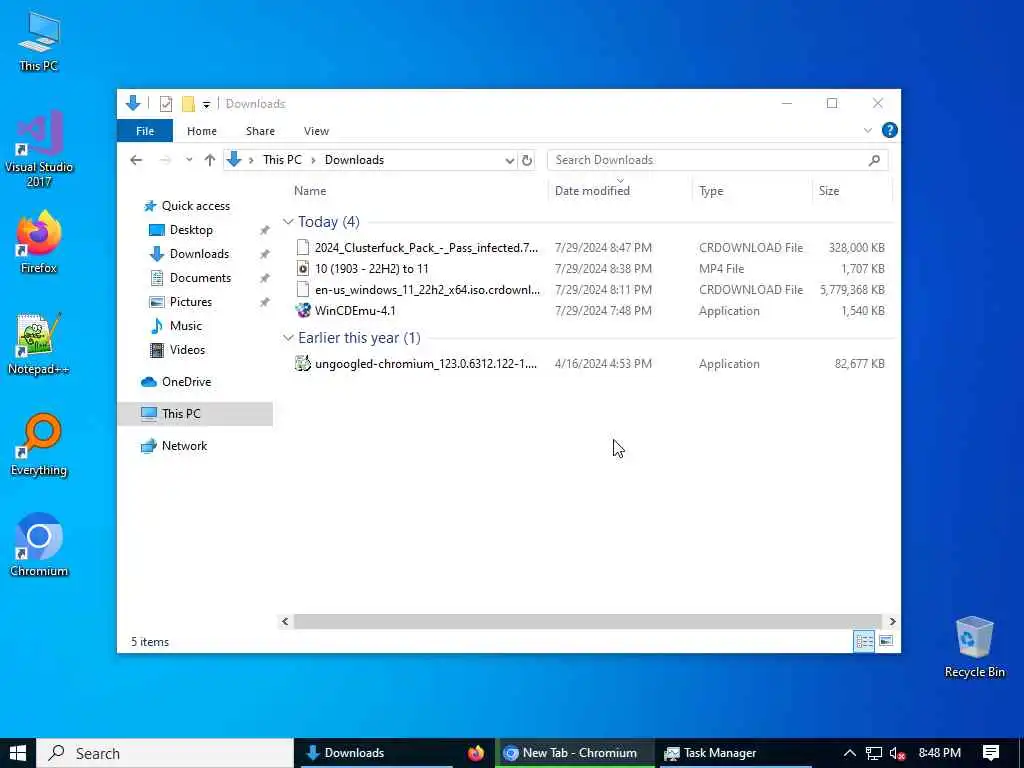Viewport: 1024px width, 768px height.
Task: Click the New folder icon in title bar
Action: pyautogui.click(x=188, y=104)
